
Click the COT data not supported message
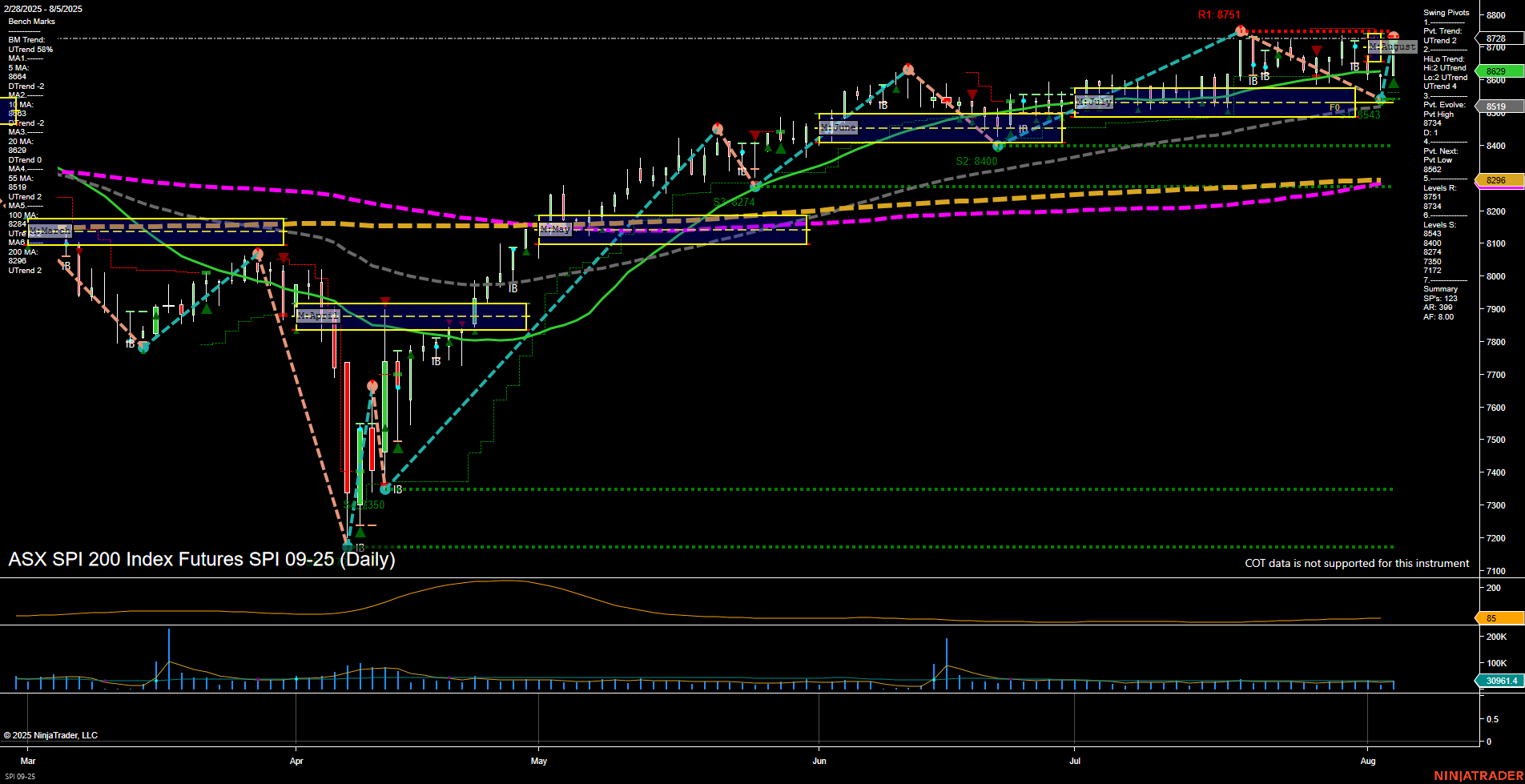tap(1356, 563)
